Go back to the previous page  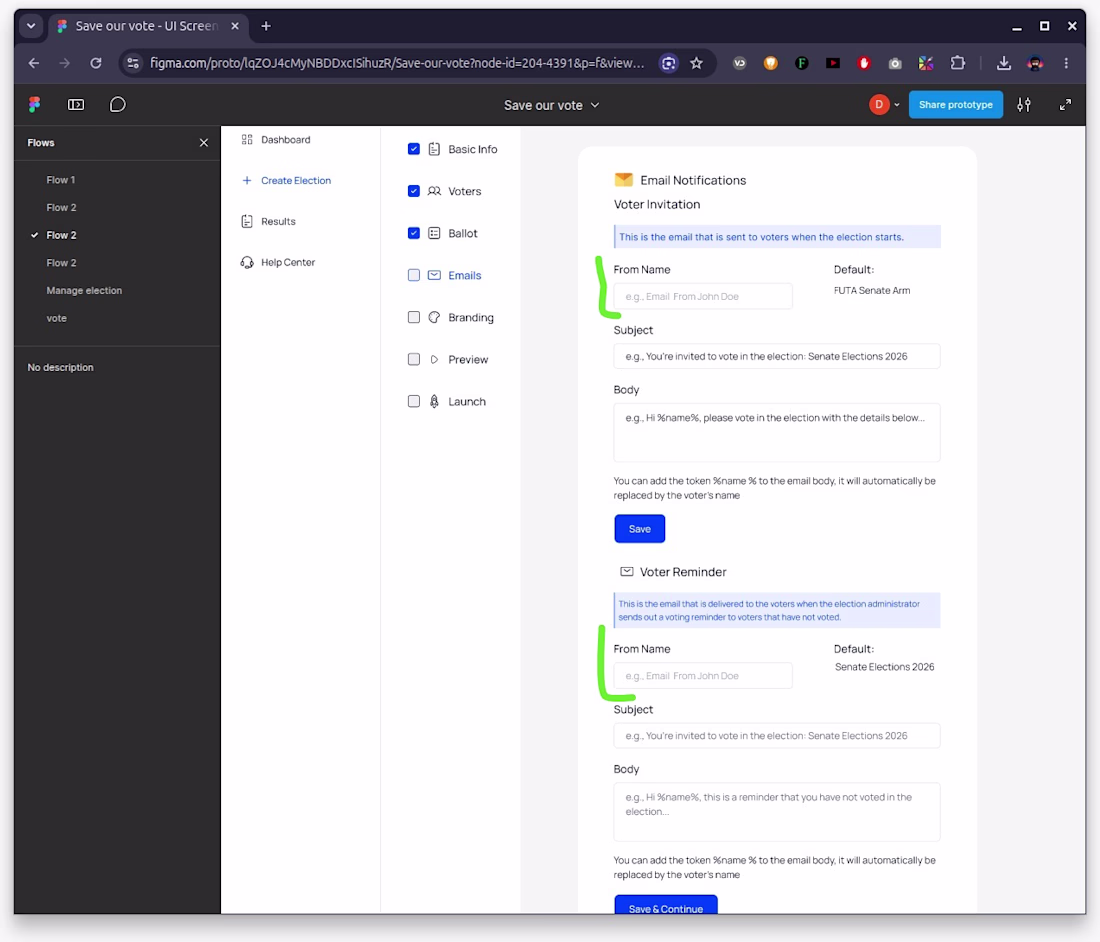pyautogui.click(x=34, y=63)
